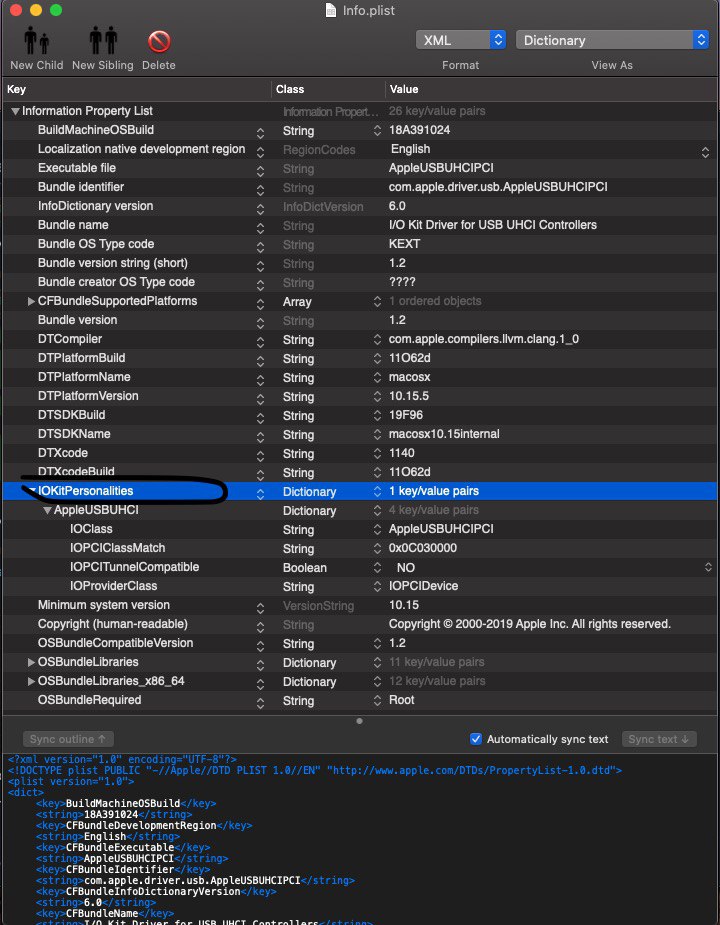Image resolution: width=720 pixels, height=925 pixels.
Task: Click class stepper on DTCompiler row
Action: (x=378, y=339)
